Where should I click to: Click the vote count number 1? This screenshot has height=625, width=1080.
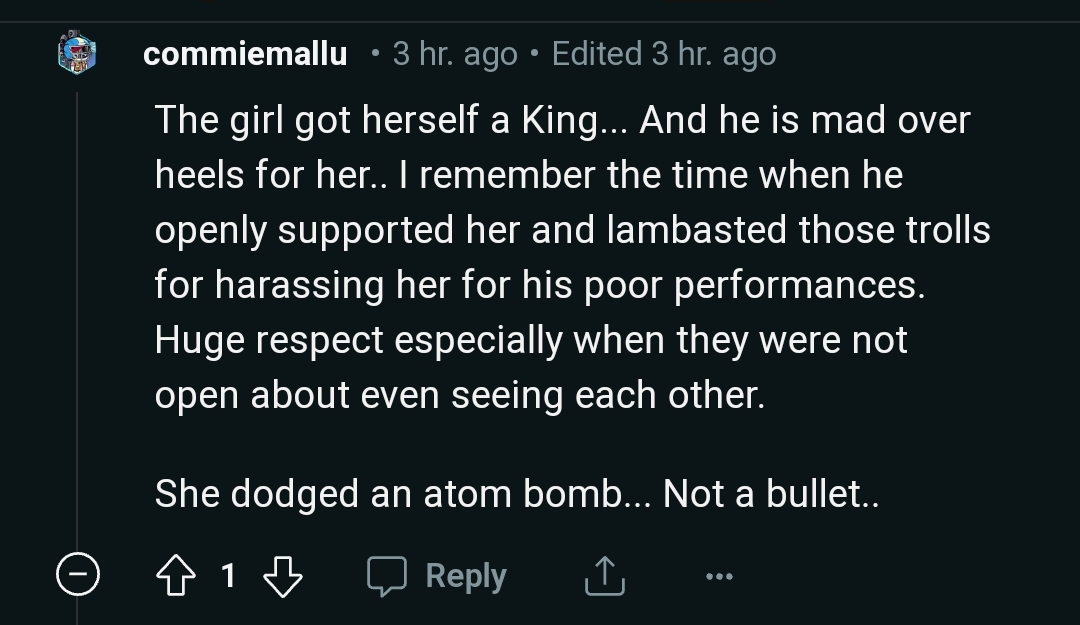click(x=228, y=576)
